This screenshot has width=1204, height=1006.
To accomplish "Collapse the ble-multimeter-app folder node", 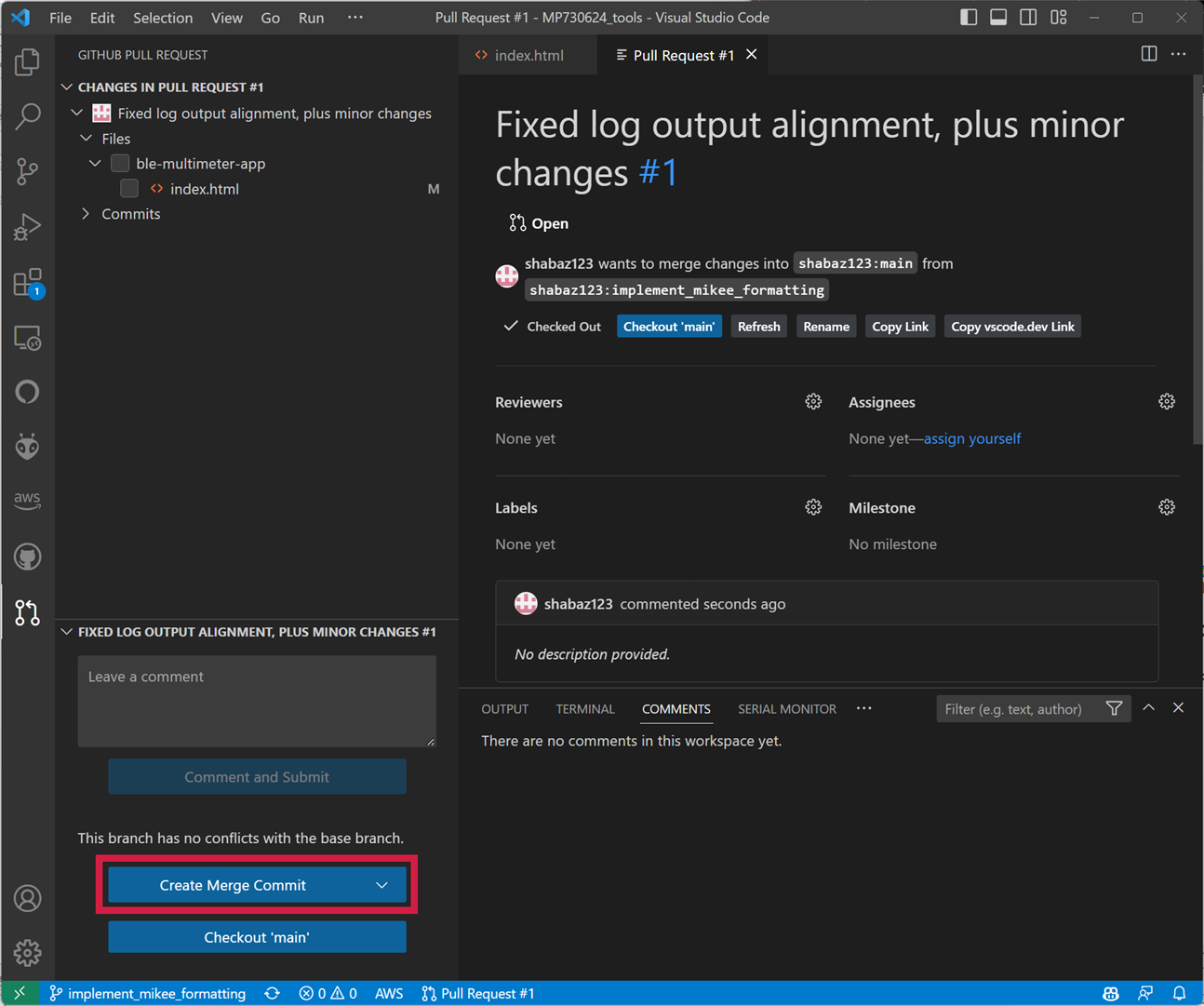I will 95,163.
